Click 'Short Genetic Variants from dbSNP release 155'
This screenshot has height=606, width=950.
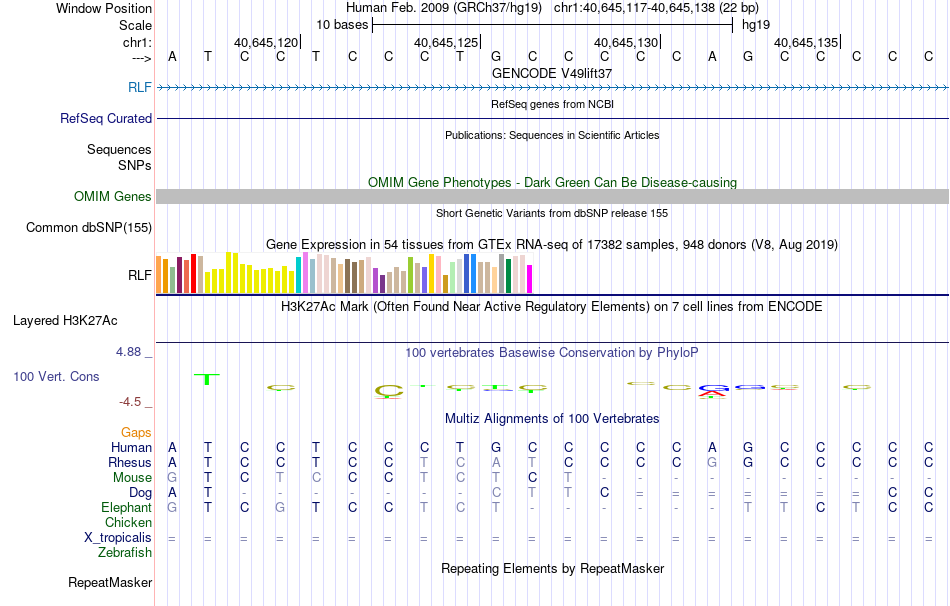coord(552,213)
